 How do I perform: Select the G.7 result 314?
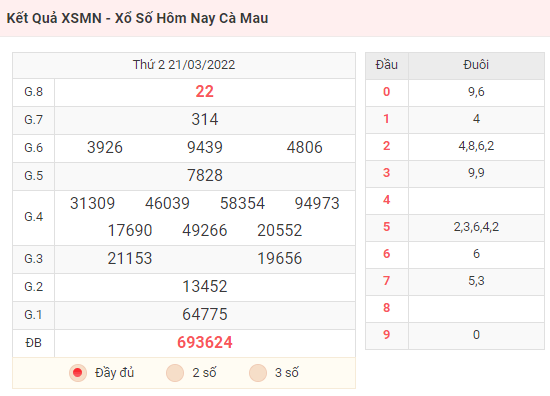point(205,119)
